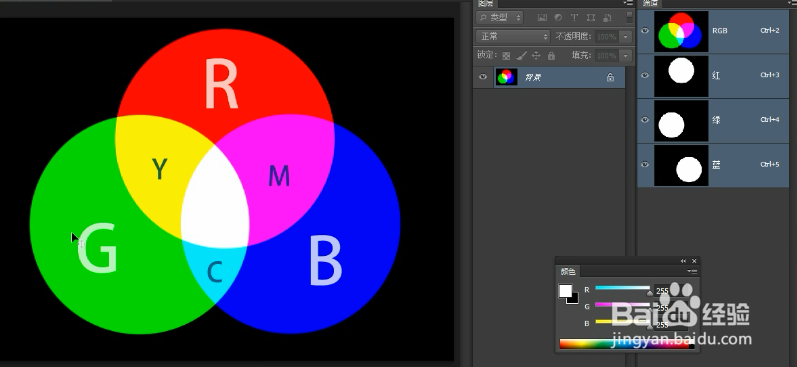Image resolution: width=797 pixels, height=367 pixels.
Task: Filter layers by type (T) icon
Action: [x=574, y=17]
